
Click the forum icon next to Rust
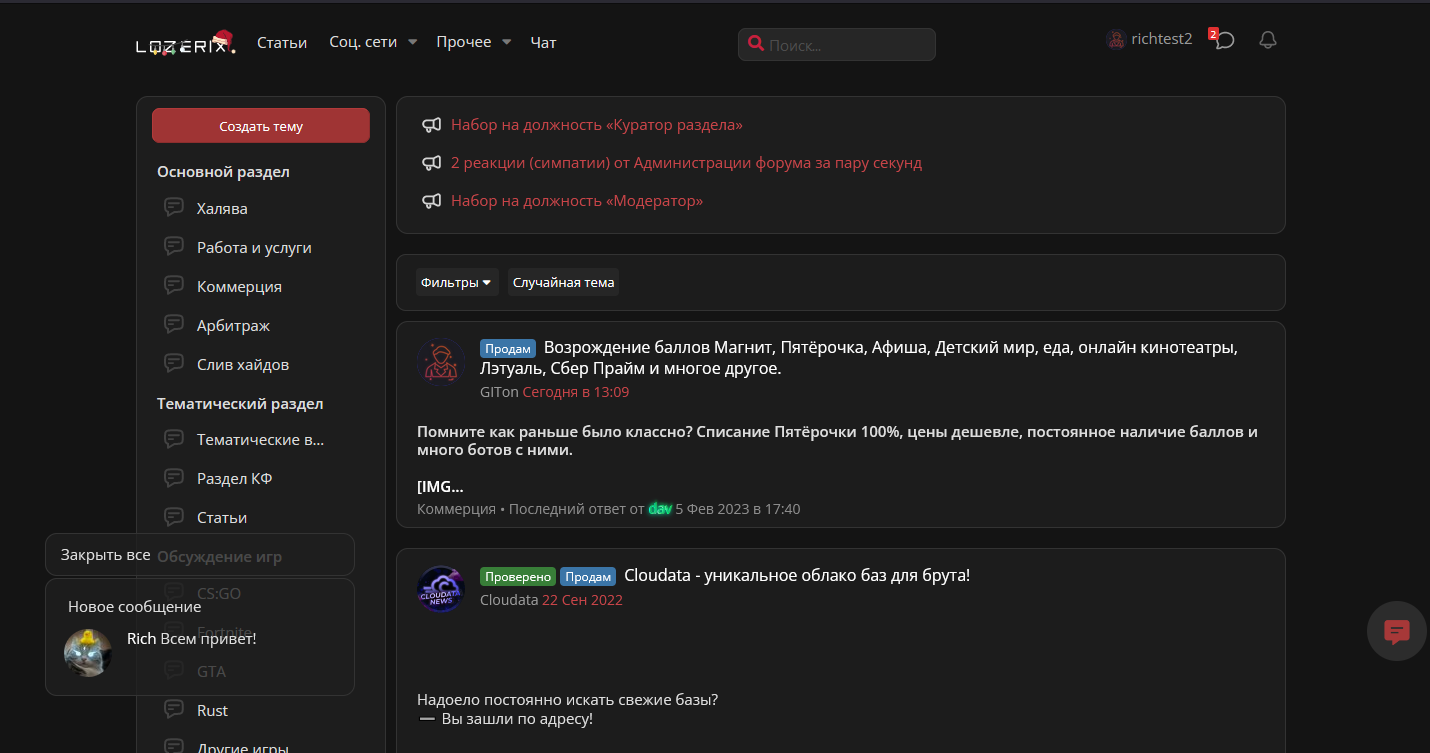click(174, 710)
